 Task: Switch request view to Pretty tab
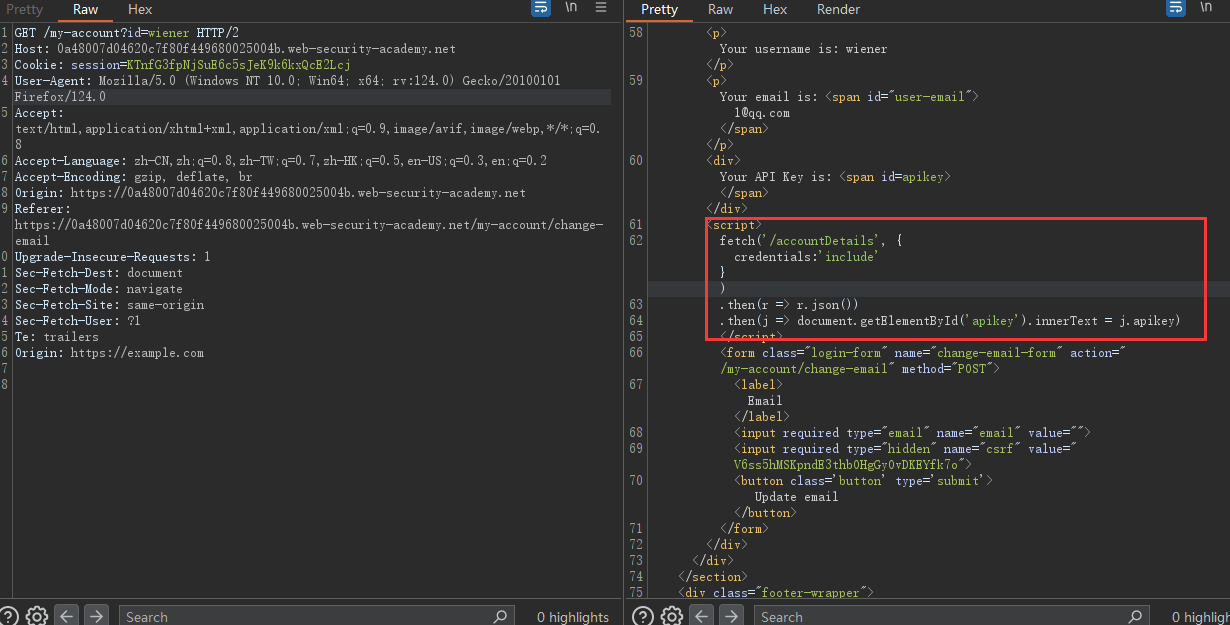pos(25,9)
